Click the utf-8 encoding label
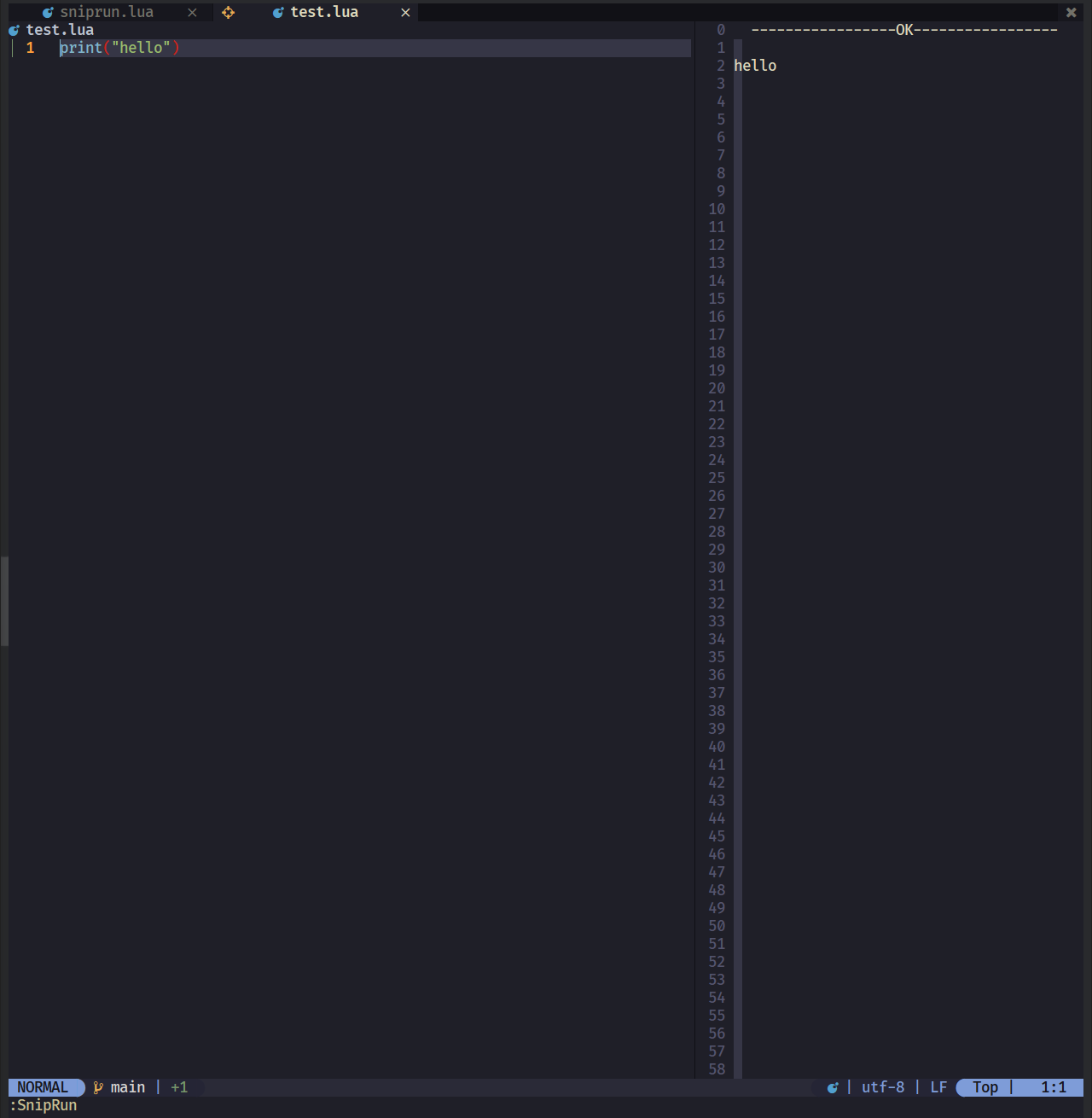Viewport: 1092px width, 1118px height. tap(883, 1086)
